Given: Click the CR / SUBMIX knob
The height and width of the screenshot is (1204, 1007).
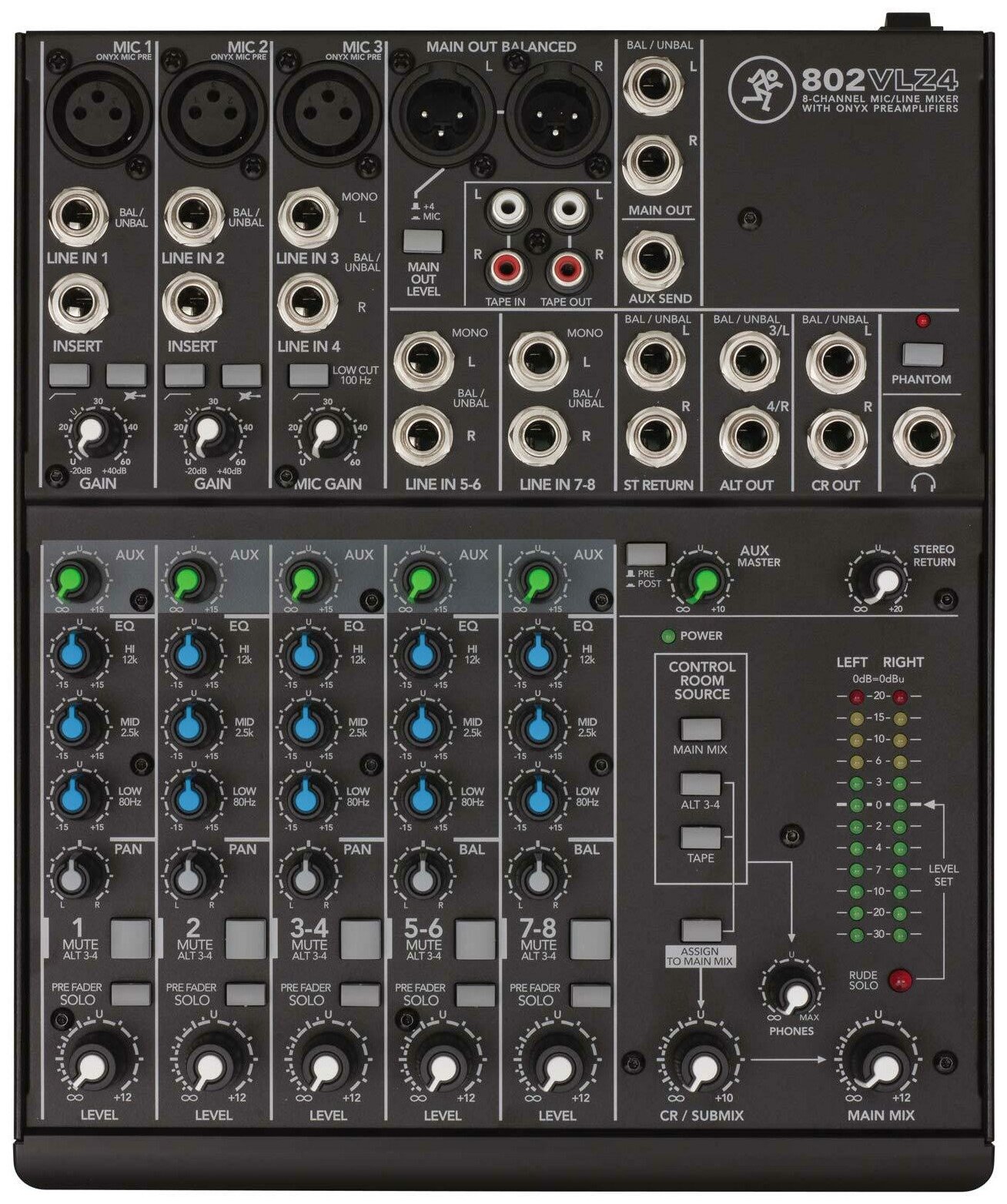Looking at the screenshot, I should point(700,1066).
